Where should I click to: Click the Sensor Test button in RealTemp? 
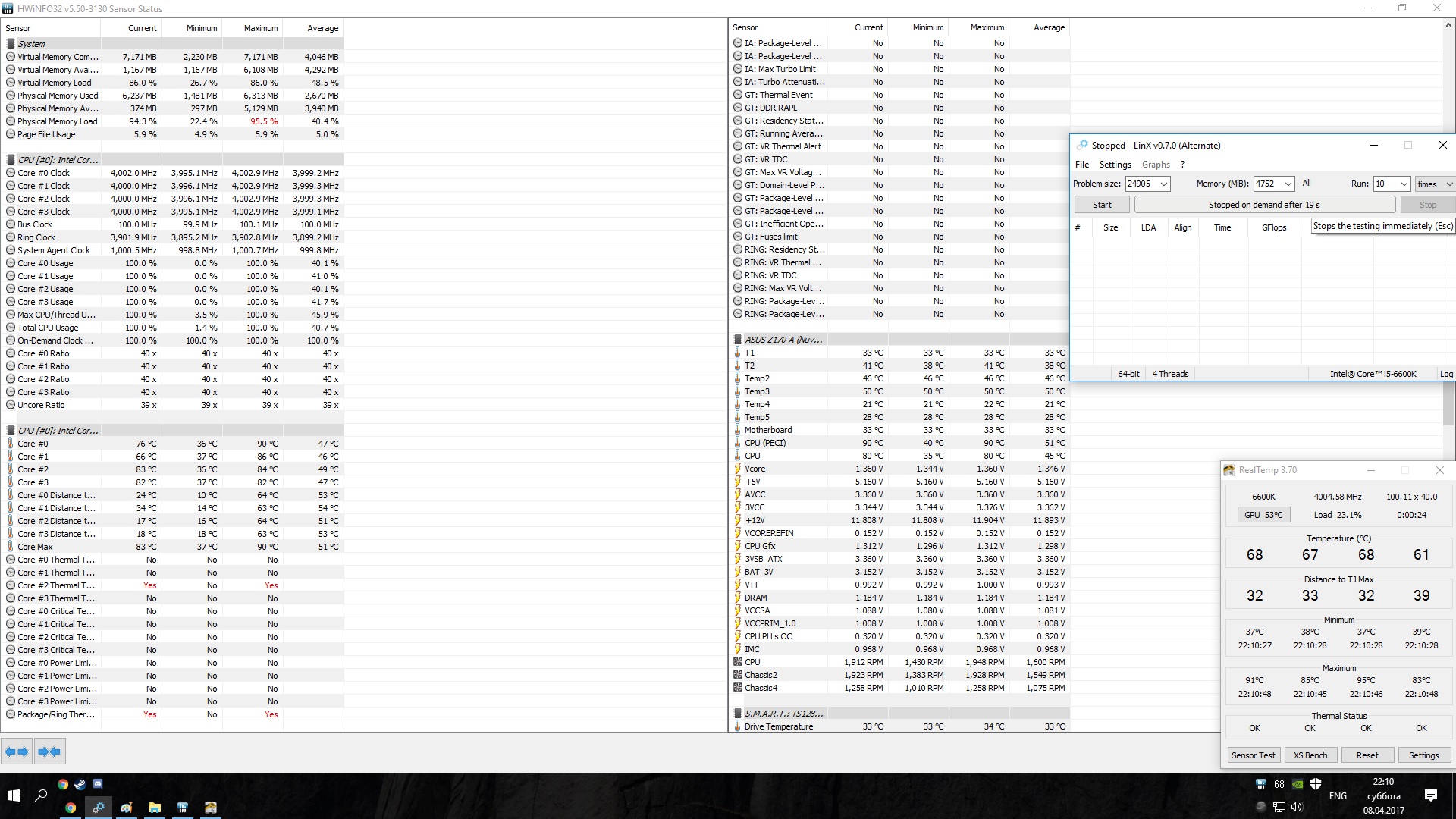(1253, 755)
